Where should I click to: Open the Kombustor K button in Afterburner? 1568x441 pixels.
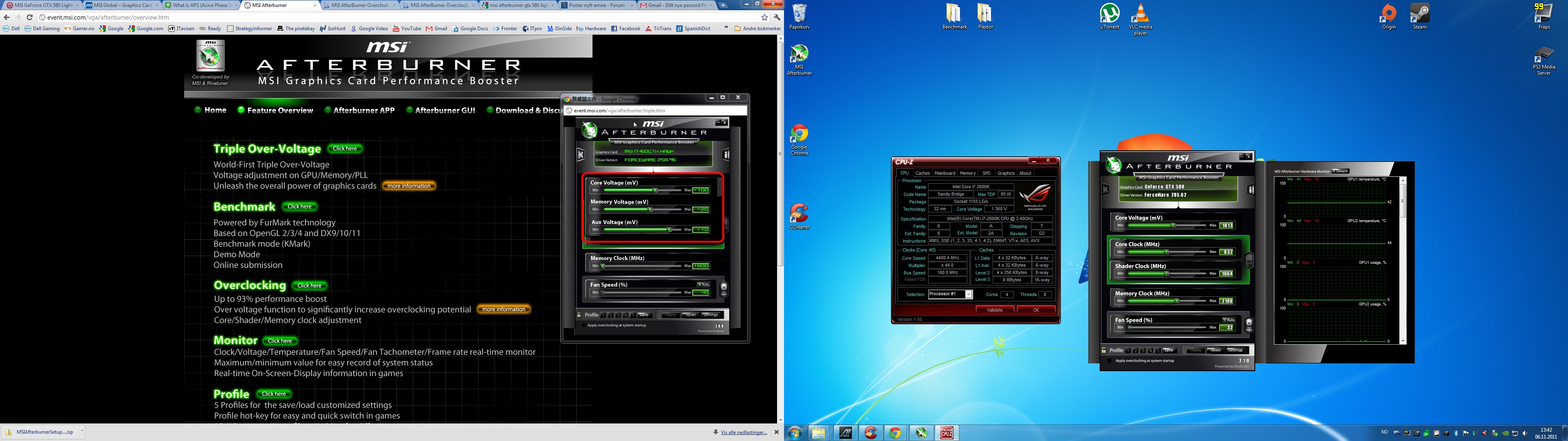click(1106, 189)
